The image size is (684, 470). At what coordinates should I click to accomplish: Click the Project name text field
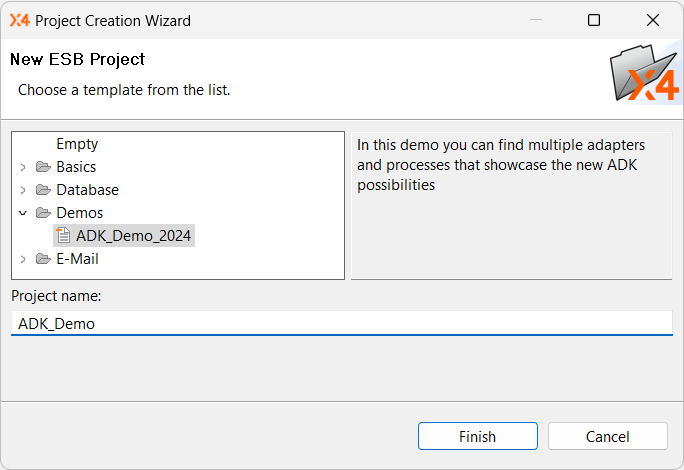point(341,323)
